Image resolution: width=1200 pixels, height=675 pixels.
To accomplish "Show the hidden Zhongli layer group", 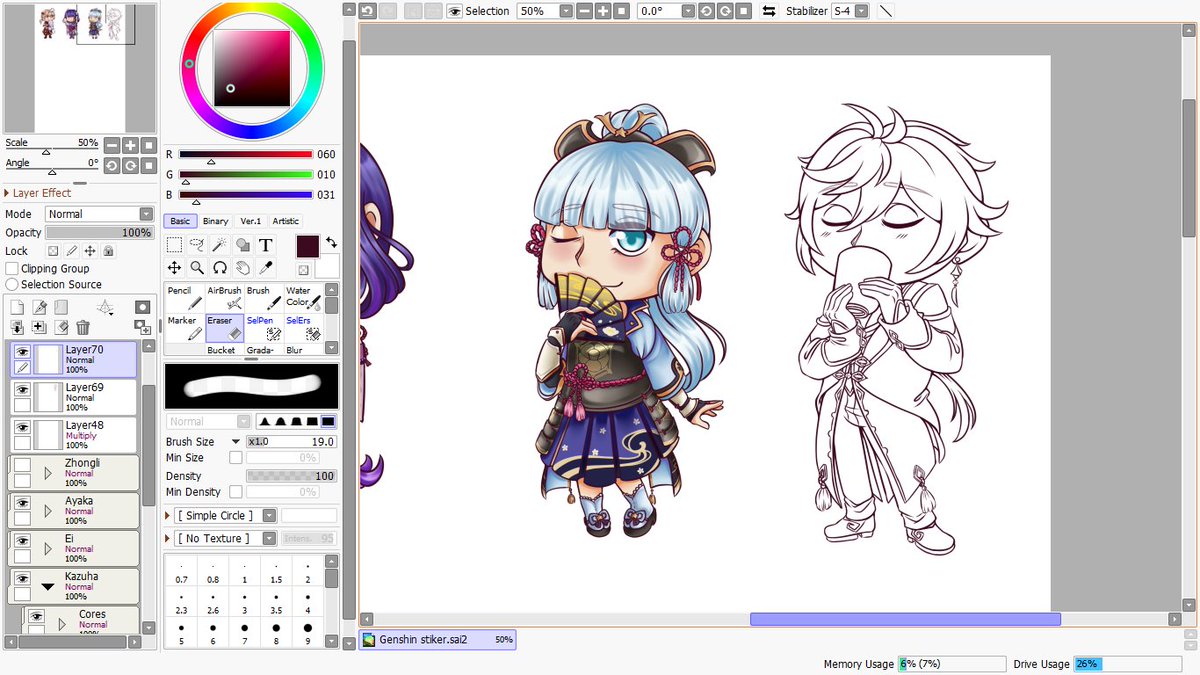I will pos(22,464).
